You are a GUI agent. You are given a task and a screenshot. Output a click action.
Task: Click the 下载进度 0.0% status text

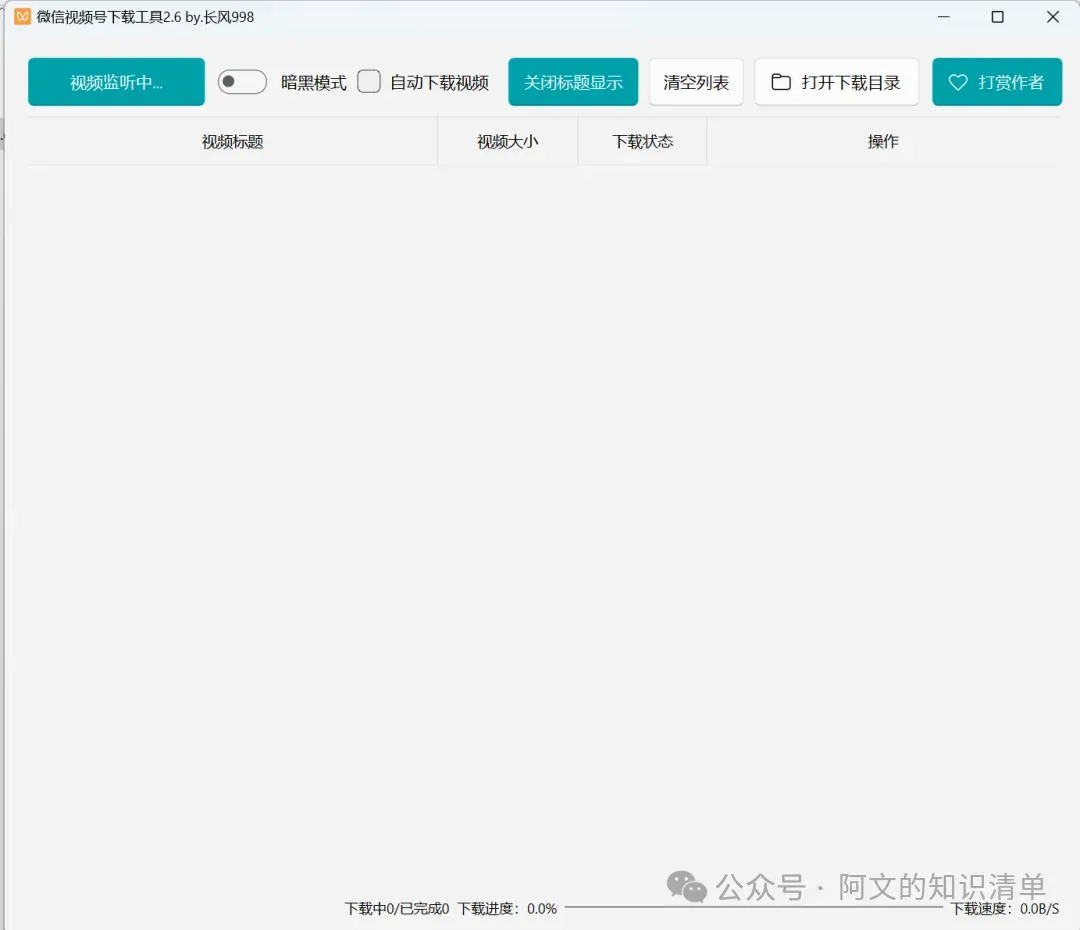pos(508,909)
